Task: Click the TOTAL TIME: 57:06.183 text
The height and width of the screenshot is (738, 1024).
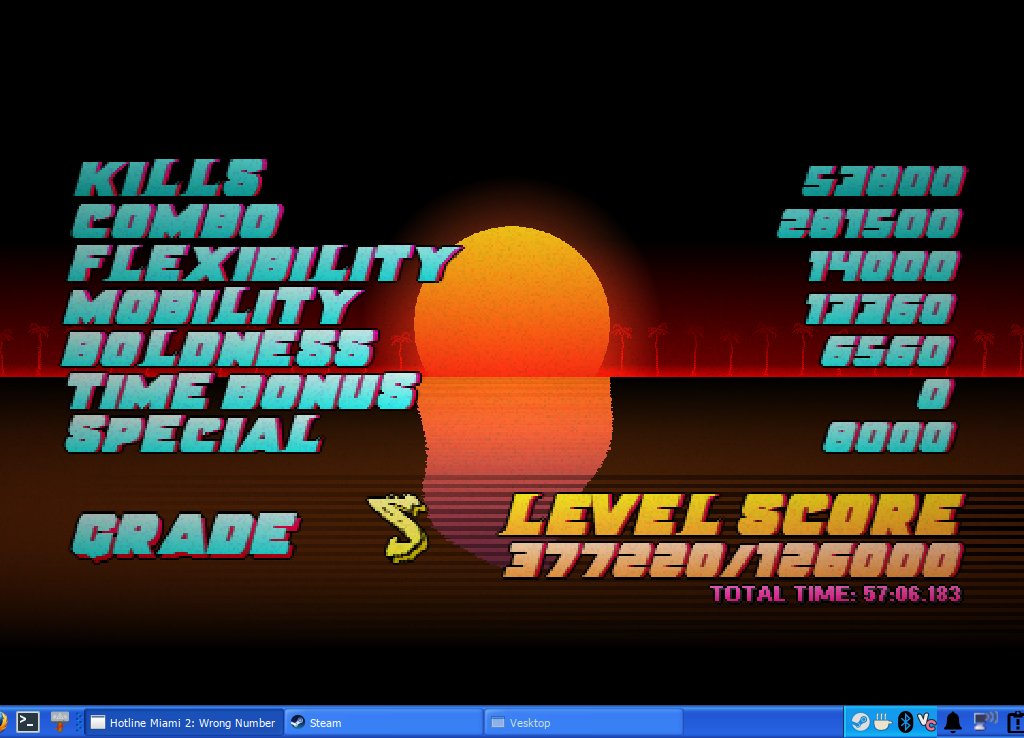Action: point(836,594)
